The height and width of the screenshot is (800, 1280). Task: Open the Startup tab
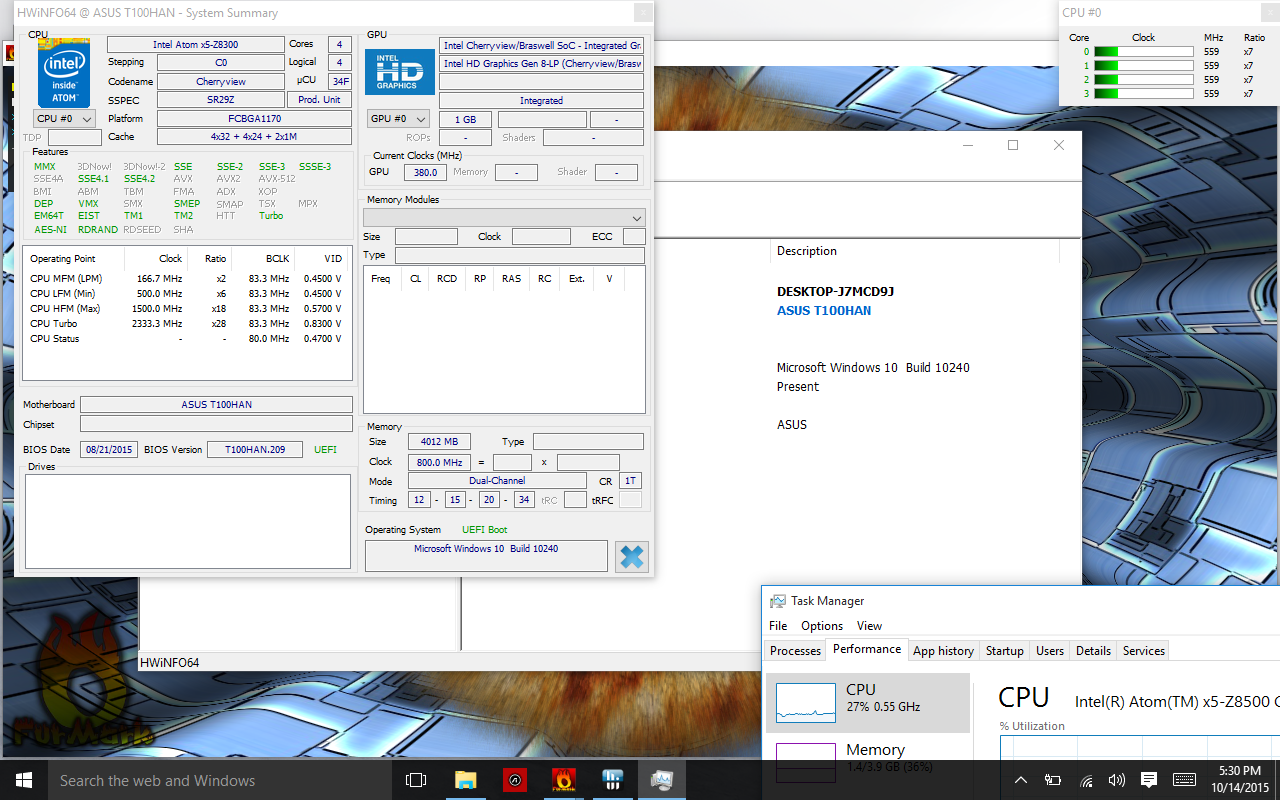pos(1004,651)
